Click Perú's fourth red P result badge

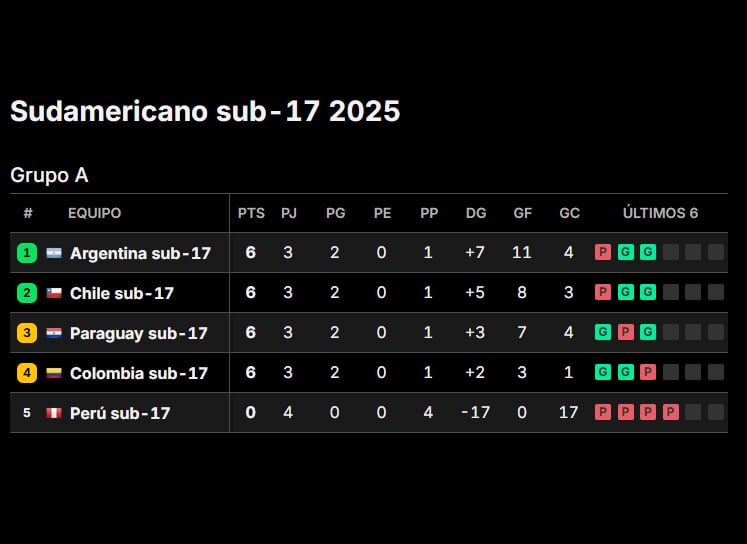[670, 412]
